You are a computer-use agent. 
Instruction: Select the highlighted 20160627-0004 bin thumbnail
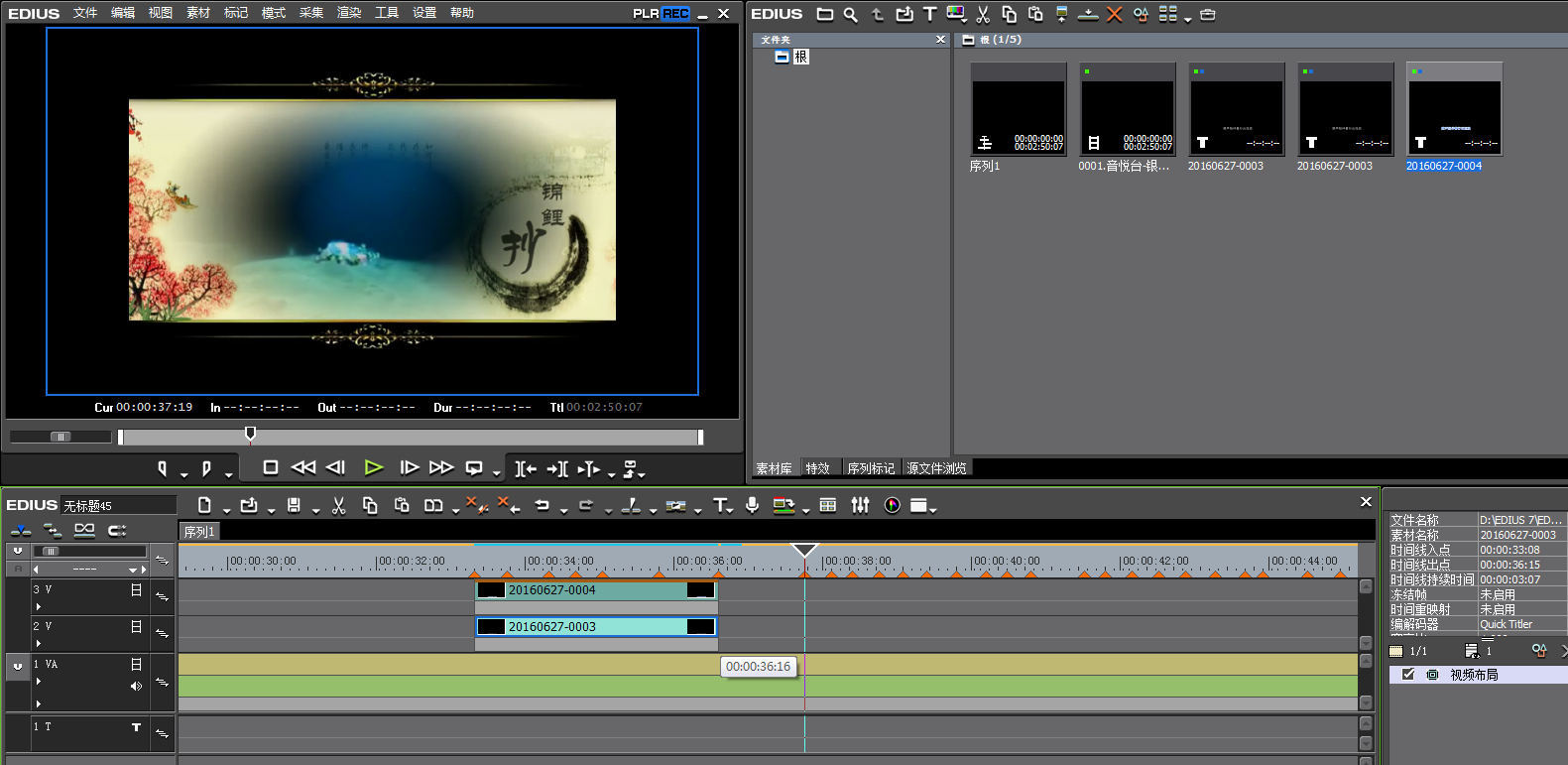1454,110
